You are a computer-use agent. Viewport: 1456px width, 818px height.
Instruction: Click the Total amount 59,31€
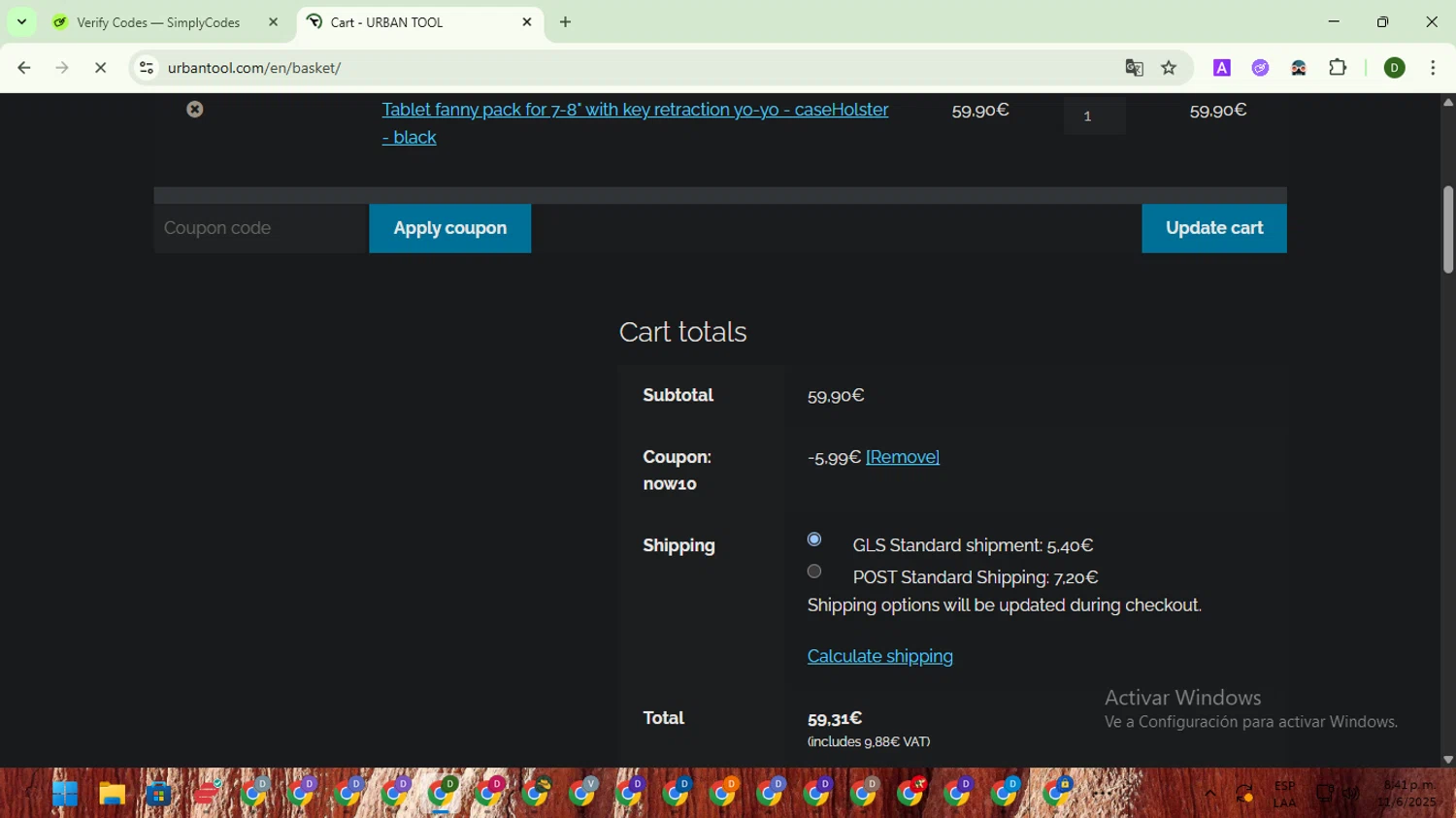835,718
